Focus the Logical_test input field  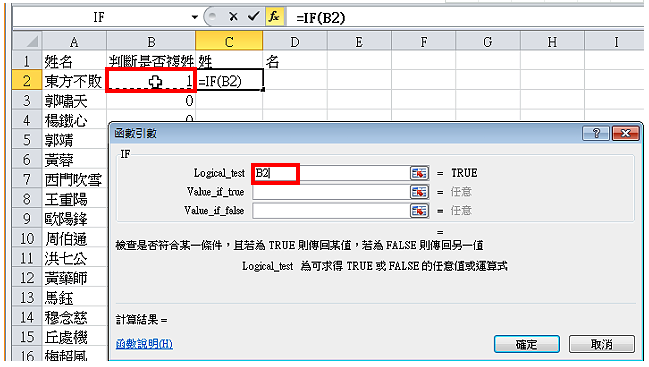(x=331, y=173)
